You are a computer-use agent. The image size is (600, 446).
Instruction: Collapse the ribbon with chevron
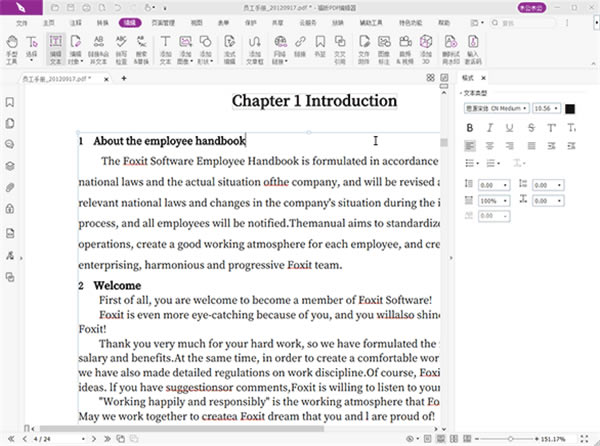click(593, 63)
